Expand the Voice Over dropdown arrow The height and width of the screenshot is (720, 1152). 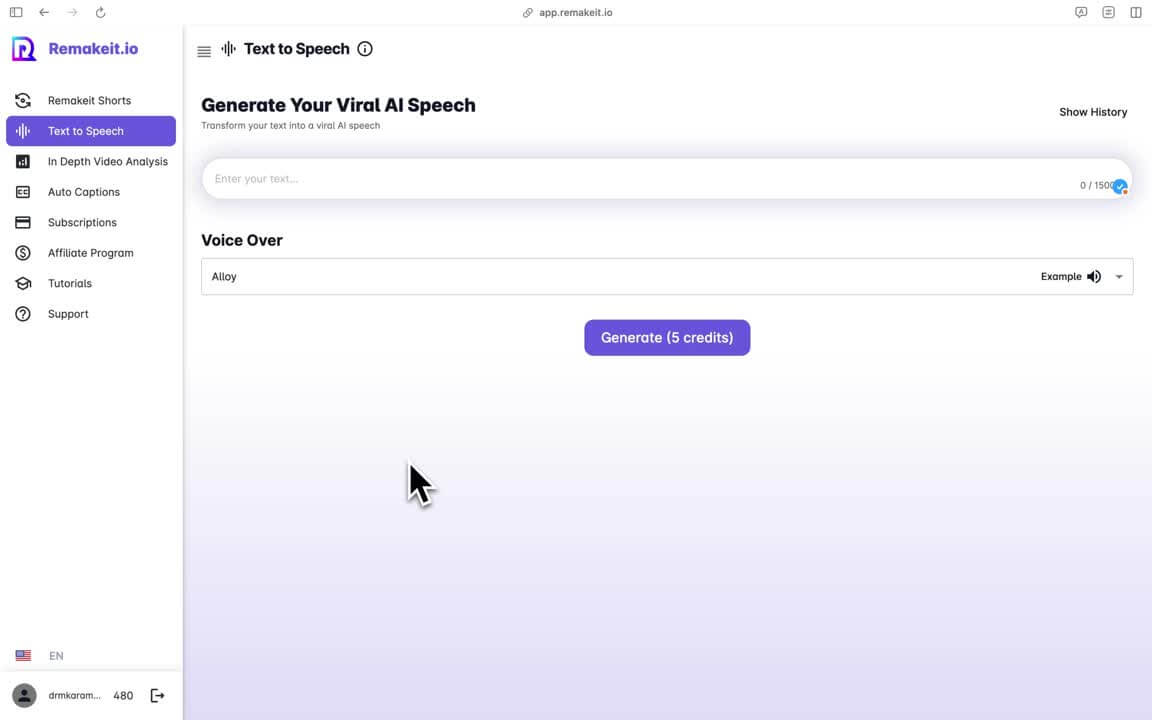[x=1119, y=277]
